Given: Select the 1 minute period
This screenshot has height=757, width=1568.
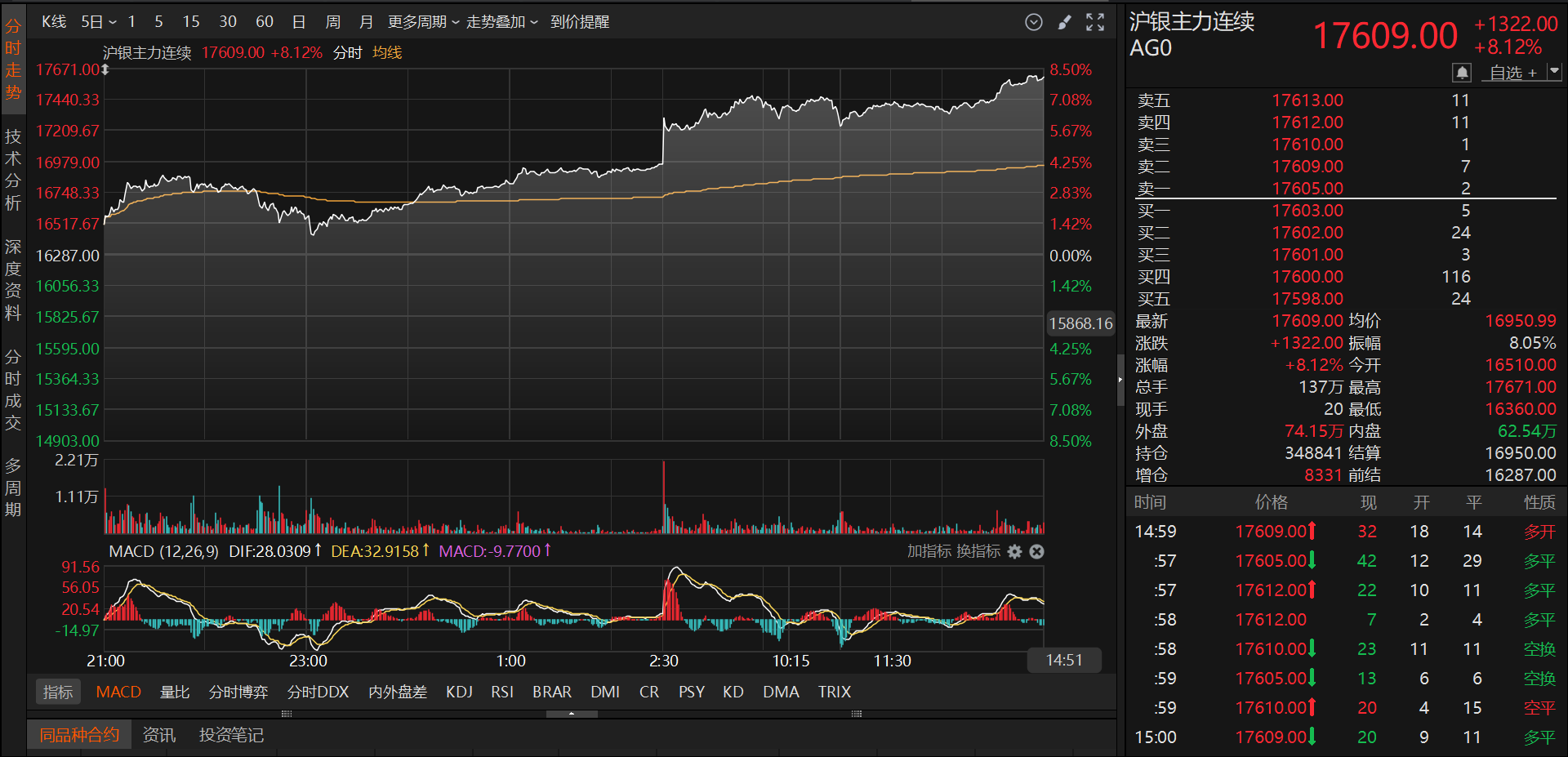Looking at the screenshot, I should coord(131,22).
